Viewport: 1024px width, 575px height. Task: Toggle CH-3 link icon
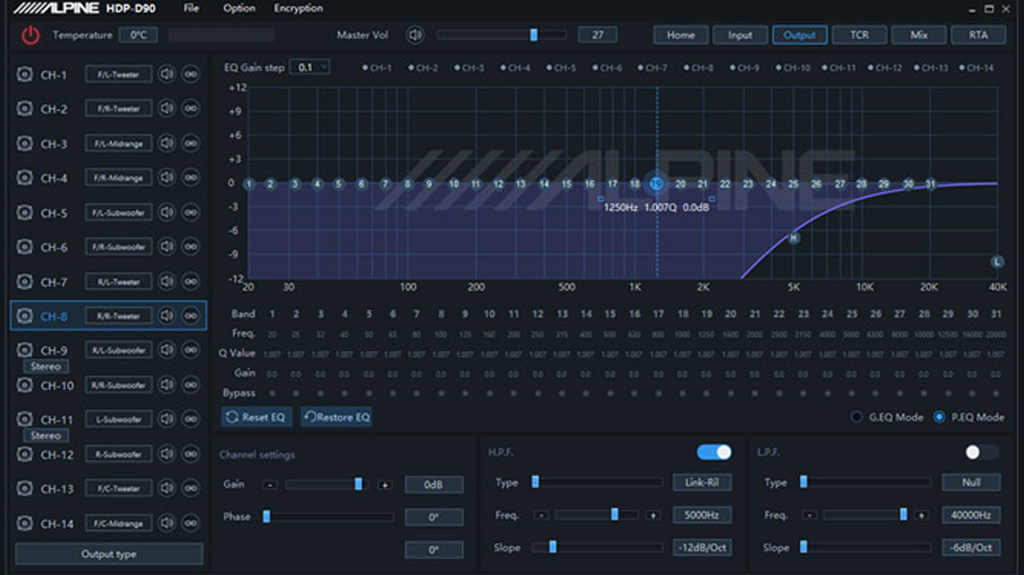191,143
